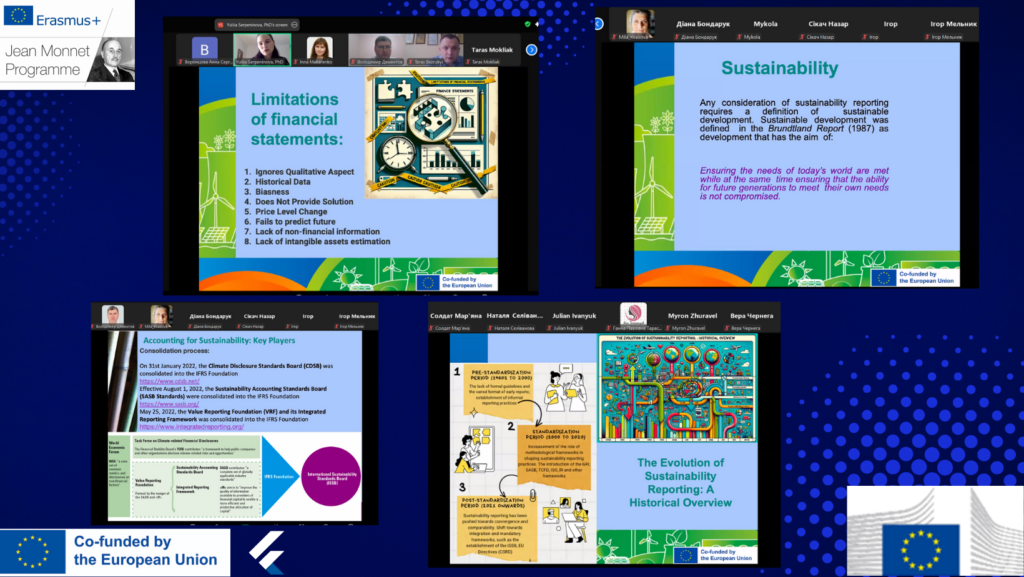This screenshot has width=1024, height=577.
Task: Open options icon beside Yuliia Serpeninova's screen label
Action: tap(295, 25)
